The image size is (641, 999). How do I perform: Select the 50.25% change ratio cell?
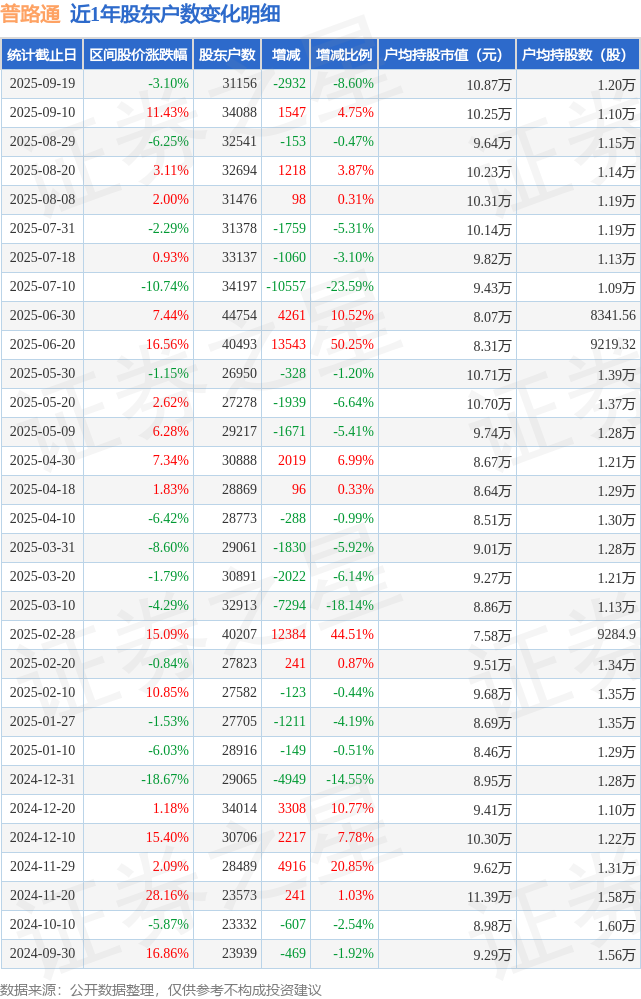(352, 345)
